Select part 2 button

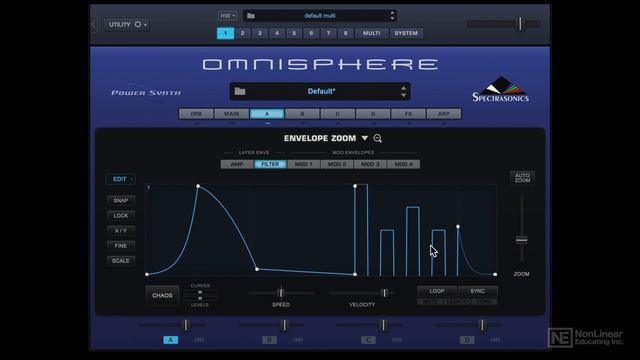242,33
